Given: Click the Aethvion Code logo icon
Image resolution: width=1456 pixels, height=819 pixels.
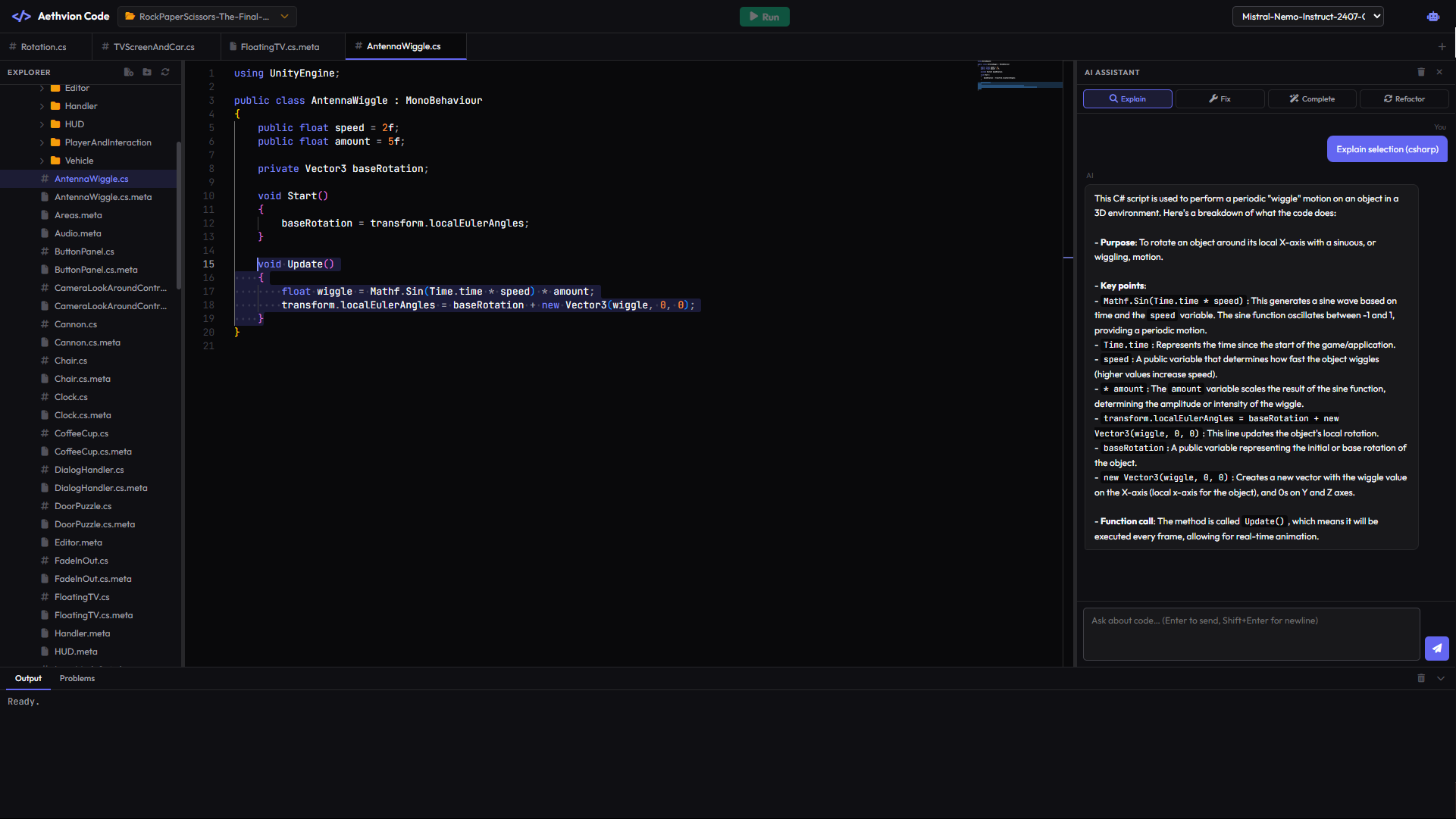Looking at the screenshot, I should (x=20, y=16).
